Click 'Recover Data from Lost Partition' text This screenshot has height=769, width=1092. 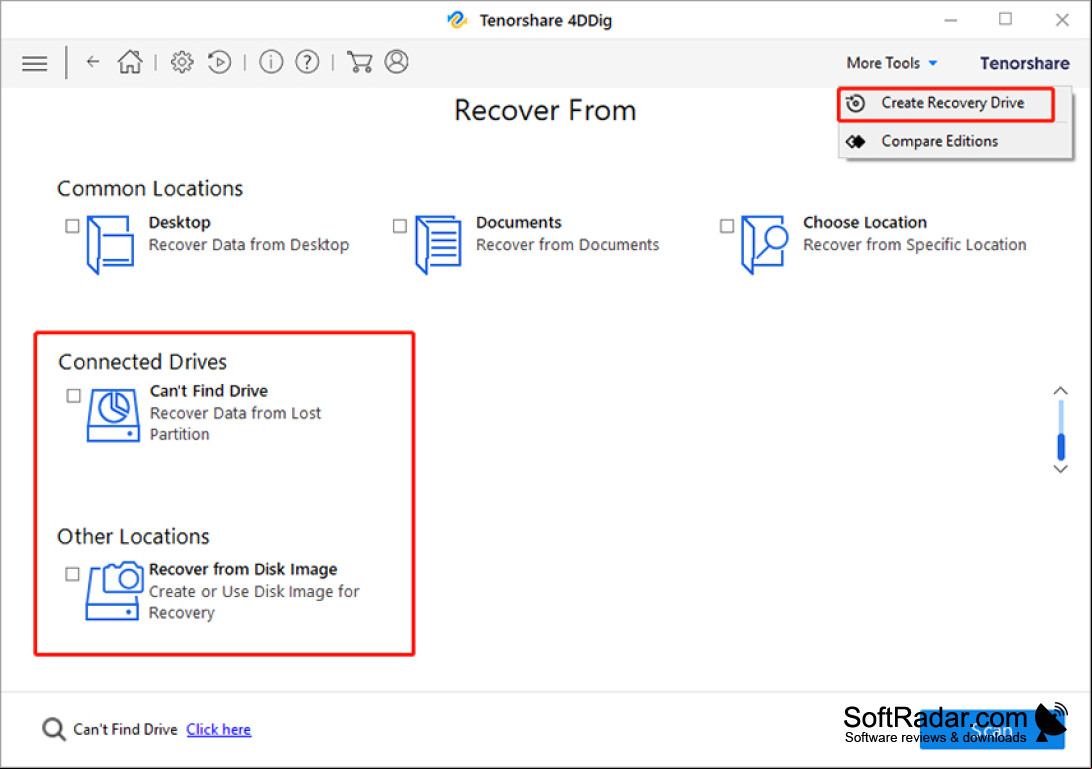(x=235, y=424)
